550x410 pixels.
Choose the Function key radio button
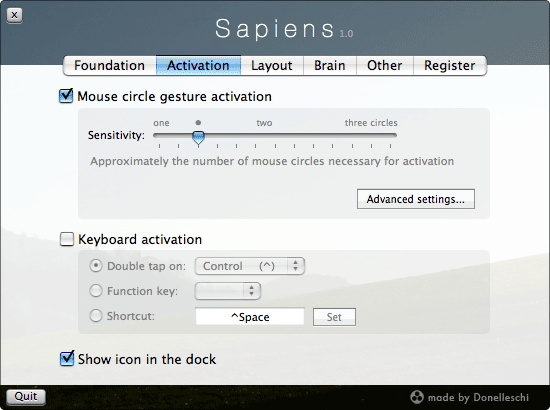(x=96, y=291)
